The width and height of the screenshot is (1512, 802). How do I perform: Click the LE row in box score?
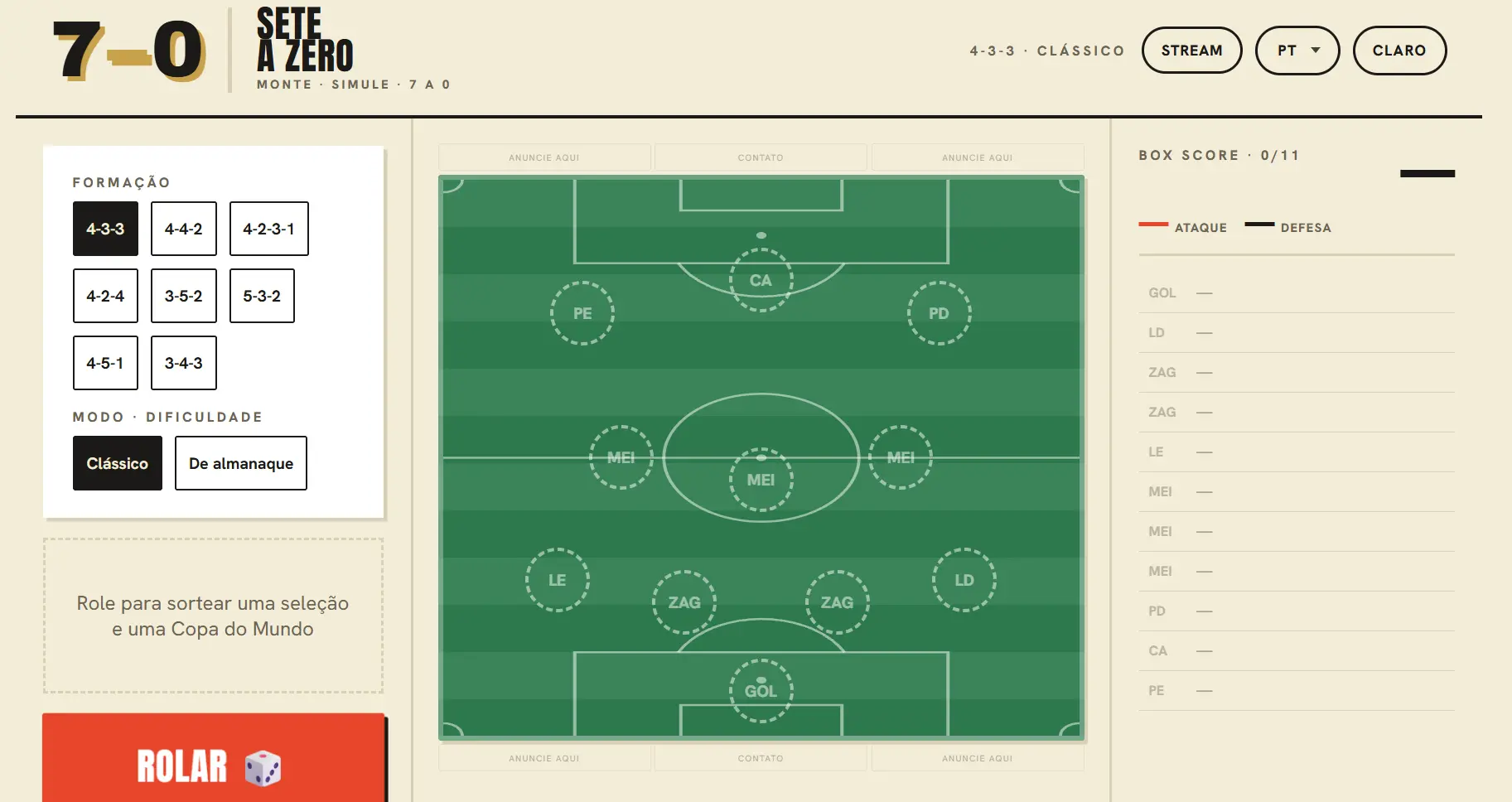pyautogui.click(x=1297, y=452)
